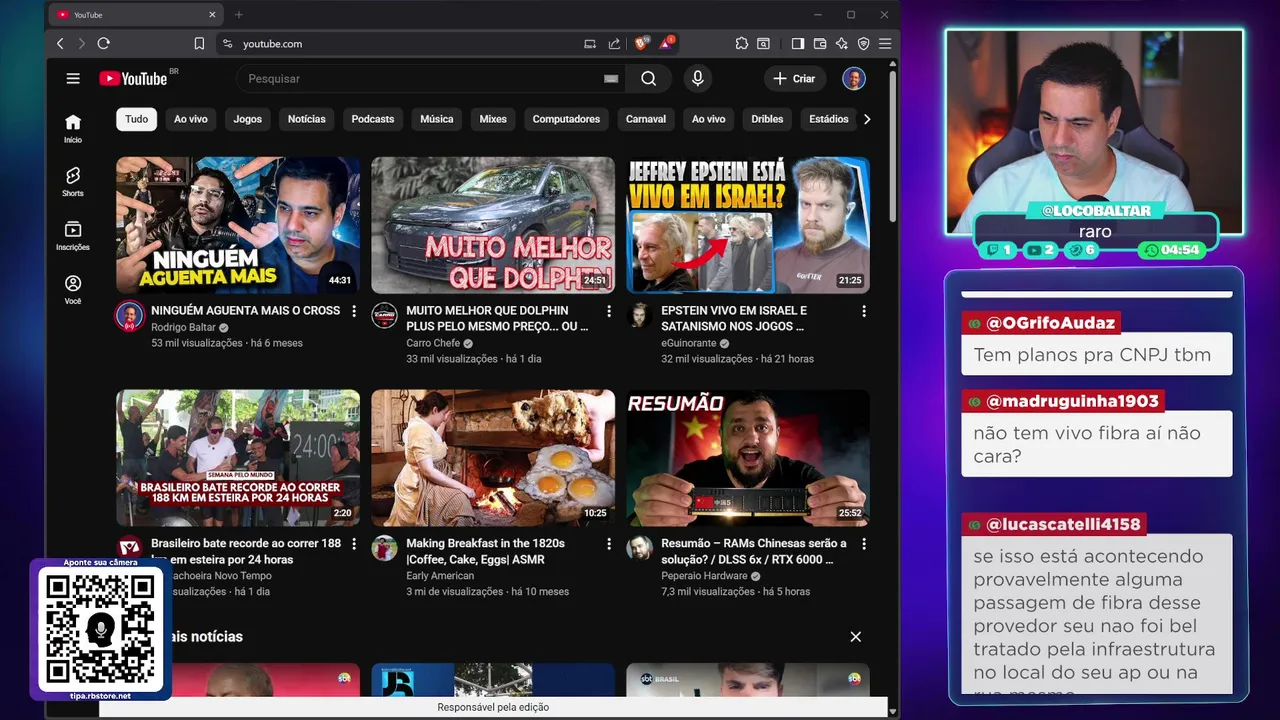Open options for Making Breakfast in 1820s video

tap(609, 544)
